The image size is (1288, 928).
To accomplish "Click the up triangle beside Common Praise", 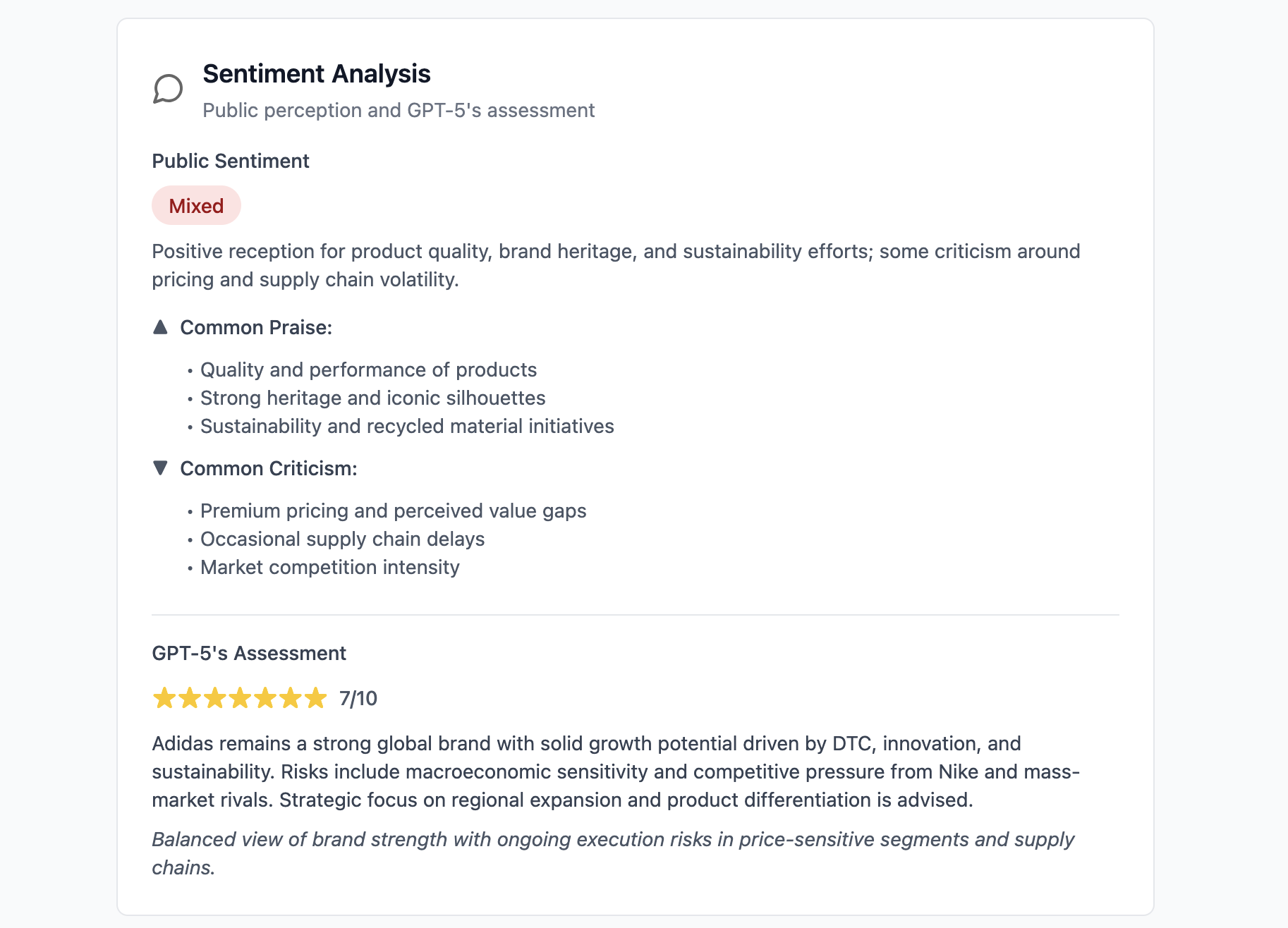I will point(160,326).
